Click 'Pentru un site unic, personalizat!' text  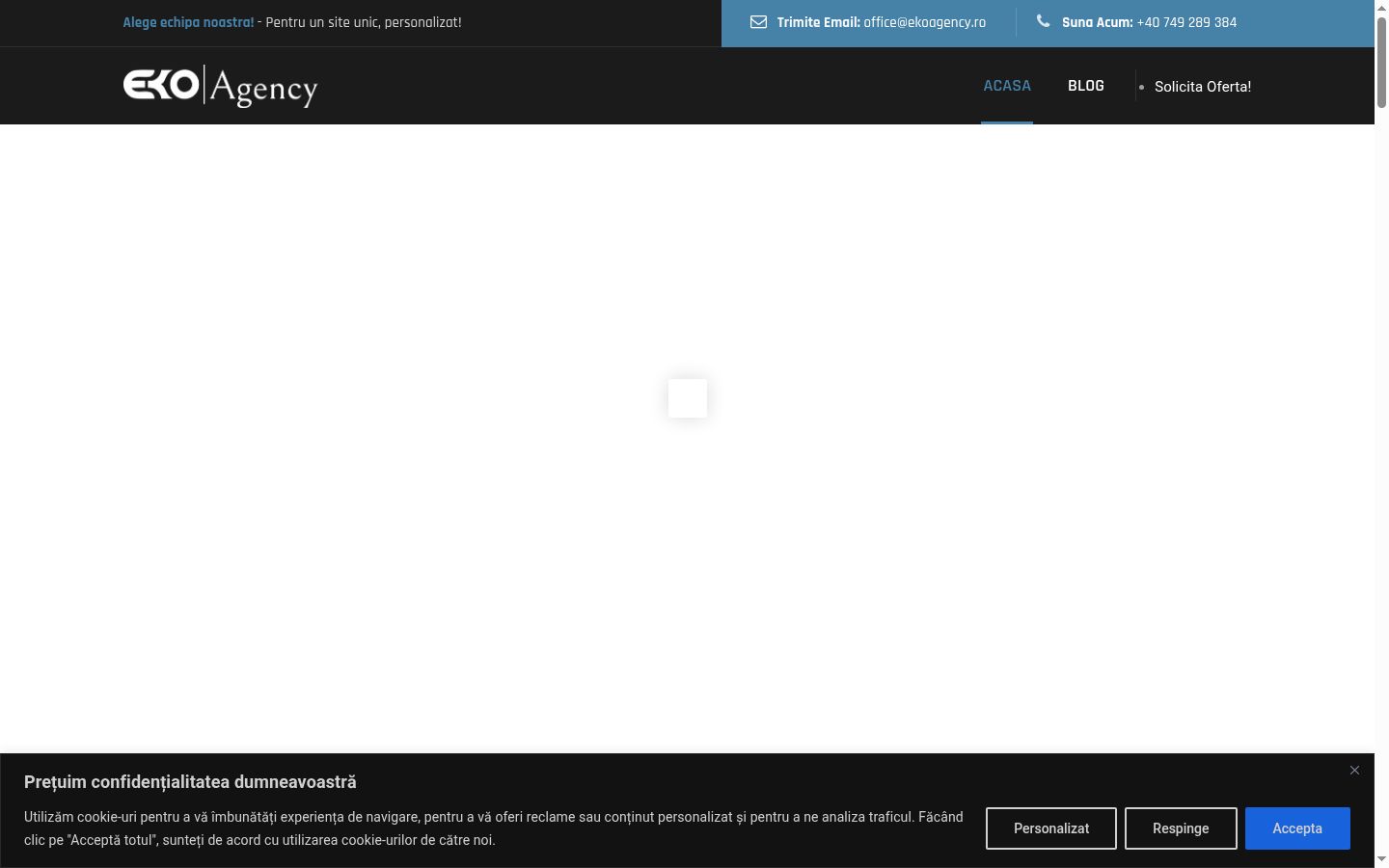click(364, 22)
